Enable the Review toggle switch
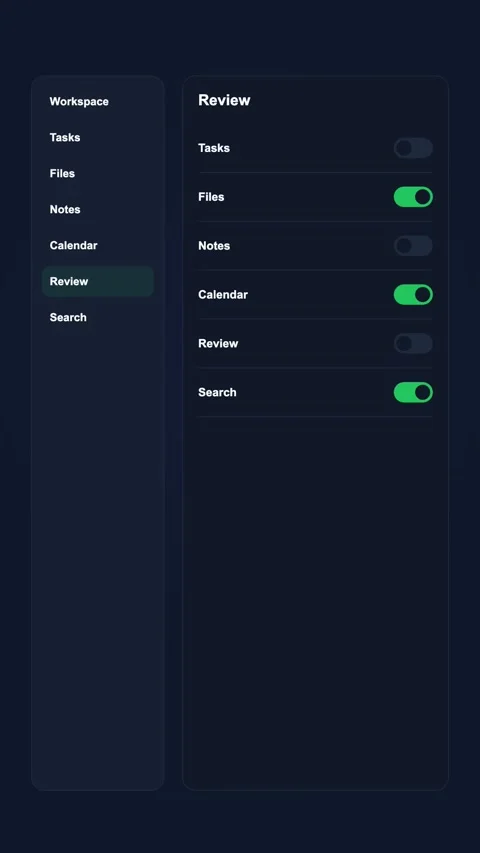 click(x=413, y=344)
